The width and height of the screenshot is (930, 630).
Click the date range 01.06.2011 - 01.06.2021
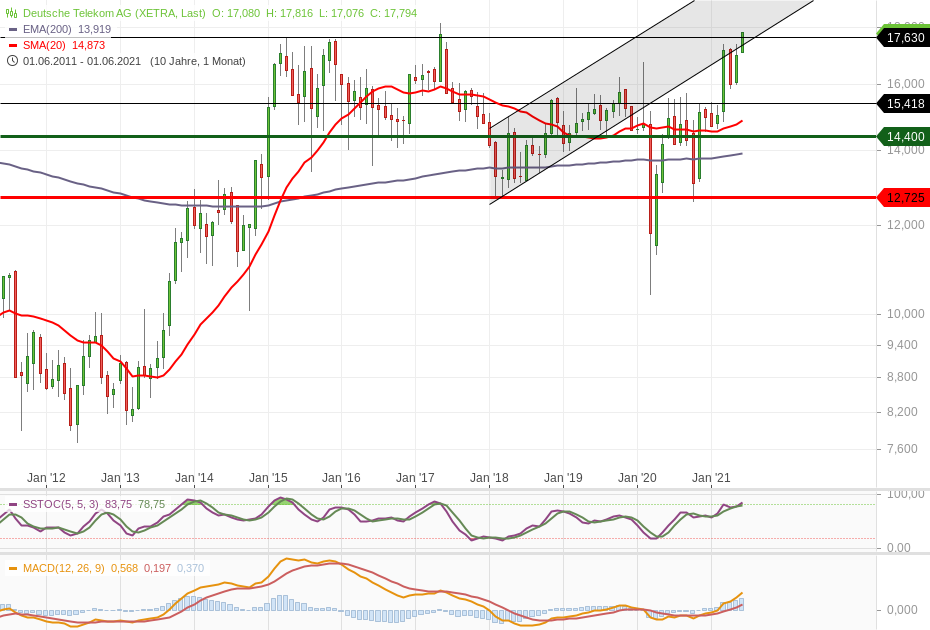click(x=82, y=61)
